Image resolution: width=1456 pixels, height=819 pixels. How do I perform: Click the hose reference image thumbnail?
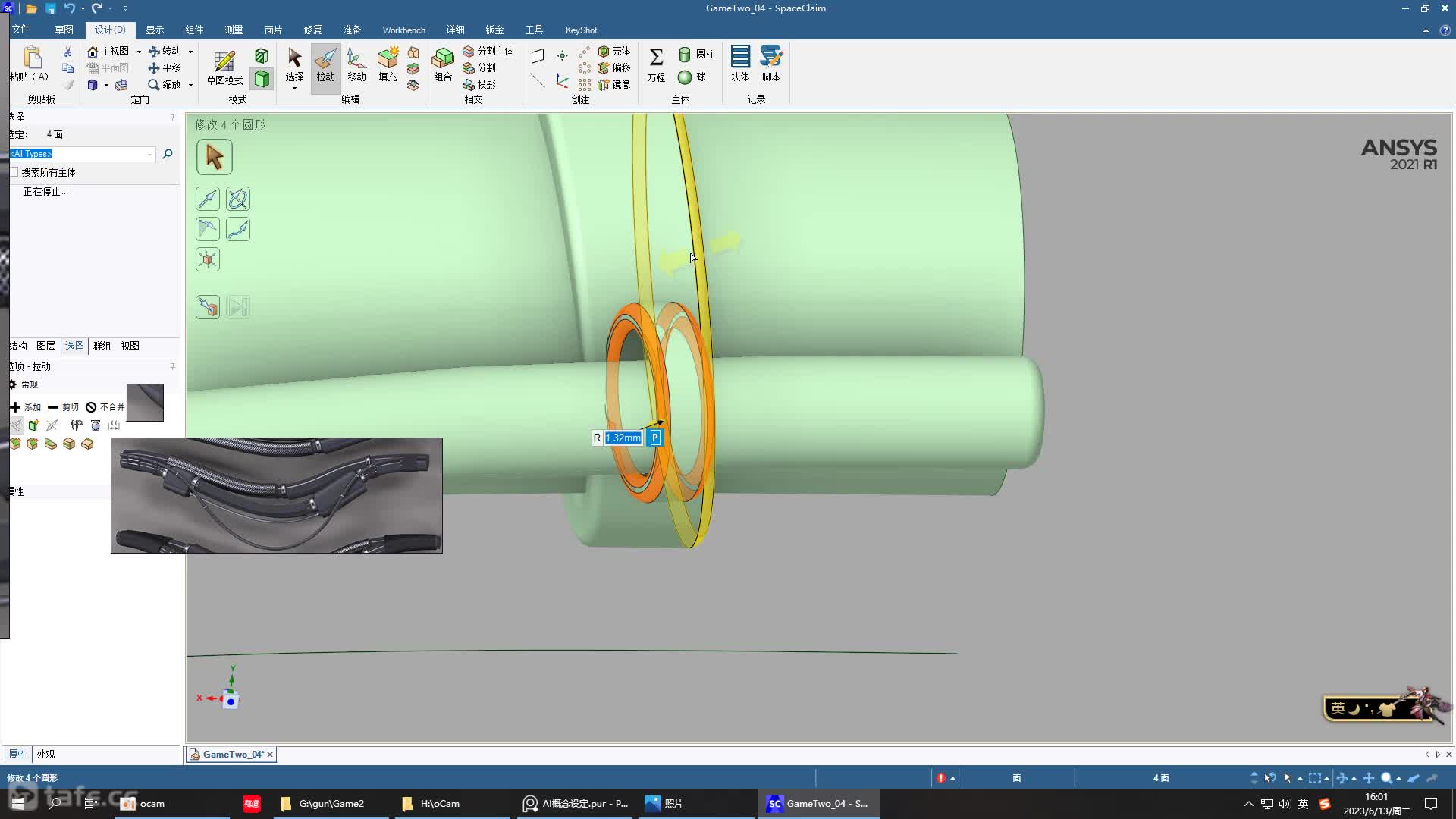277,495
